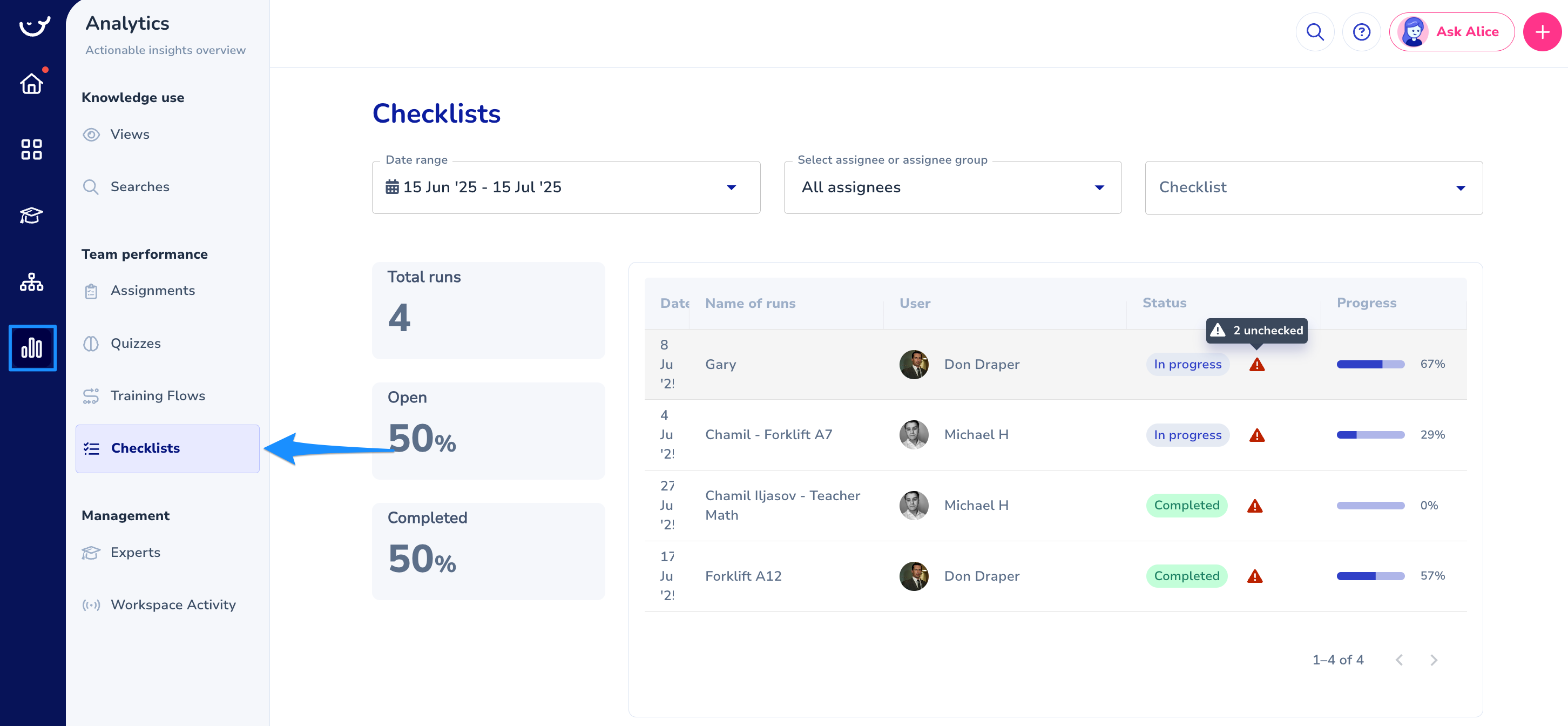Expand the Date range dropdown
This screenshot has height=726, width=1568.
point(565,187)
